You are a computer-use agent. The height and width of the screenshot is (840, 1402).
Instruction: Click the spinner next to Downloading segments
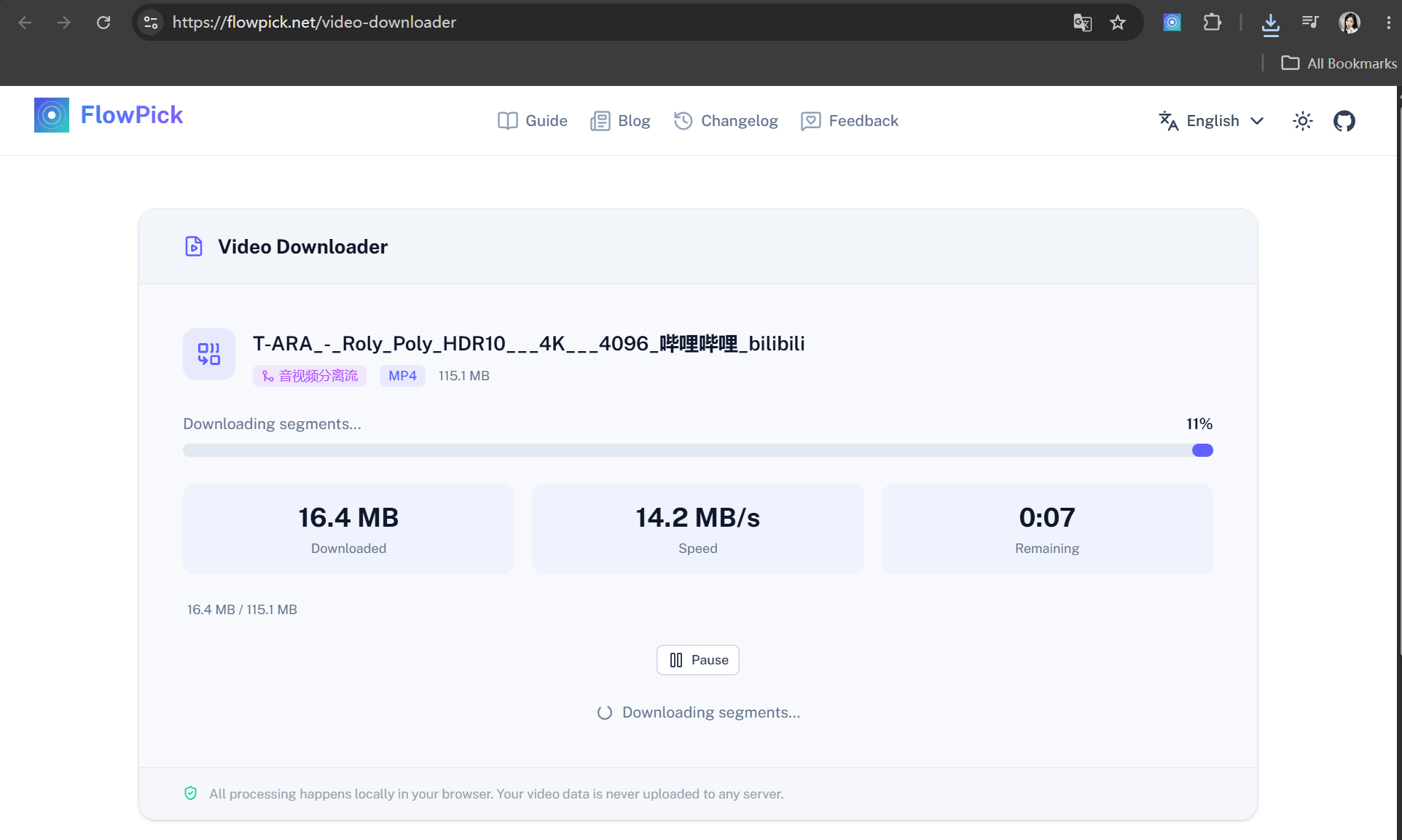click(605, 713)
